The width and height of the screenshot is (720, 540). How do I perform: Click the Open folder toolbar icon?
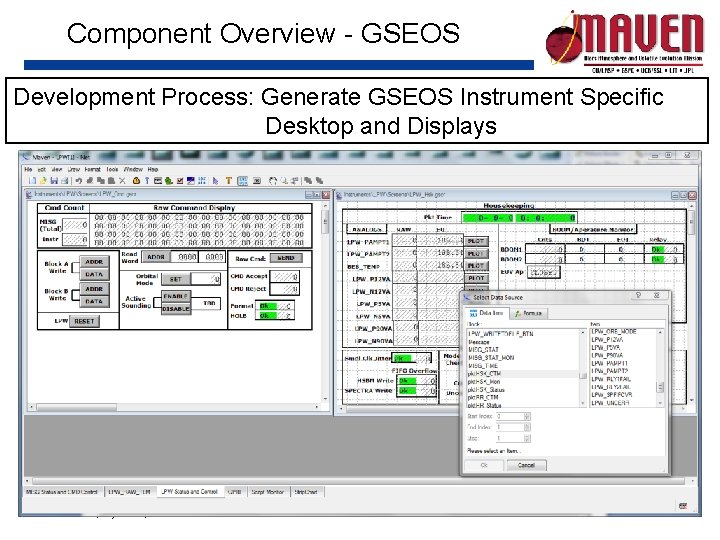43,181
